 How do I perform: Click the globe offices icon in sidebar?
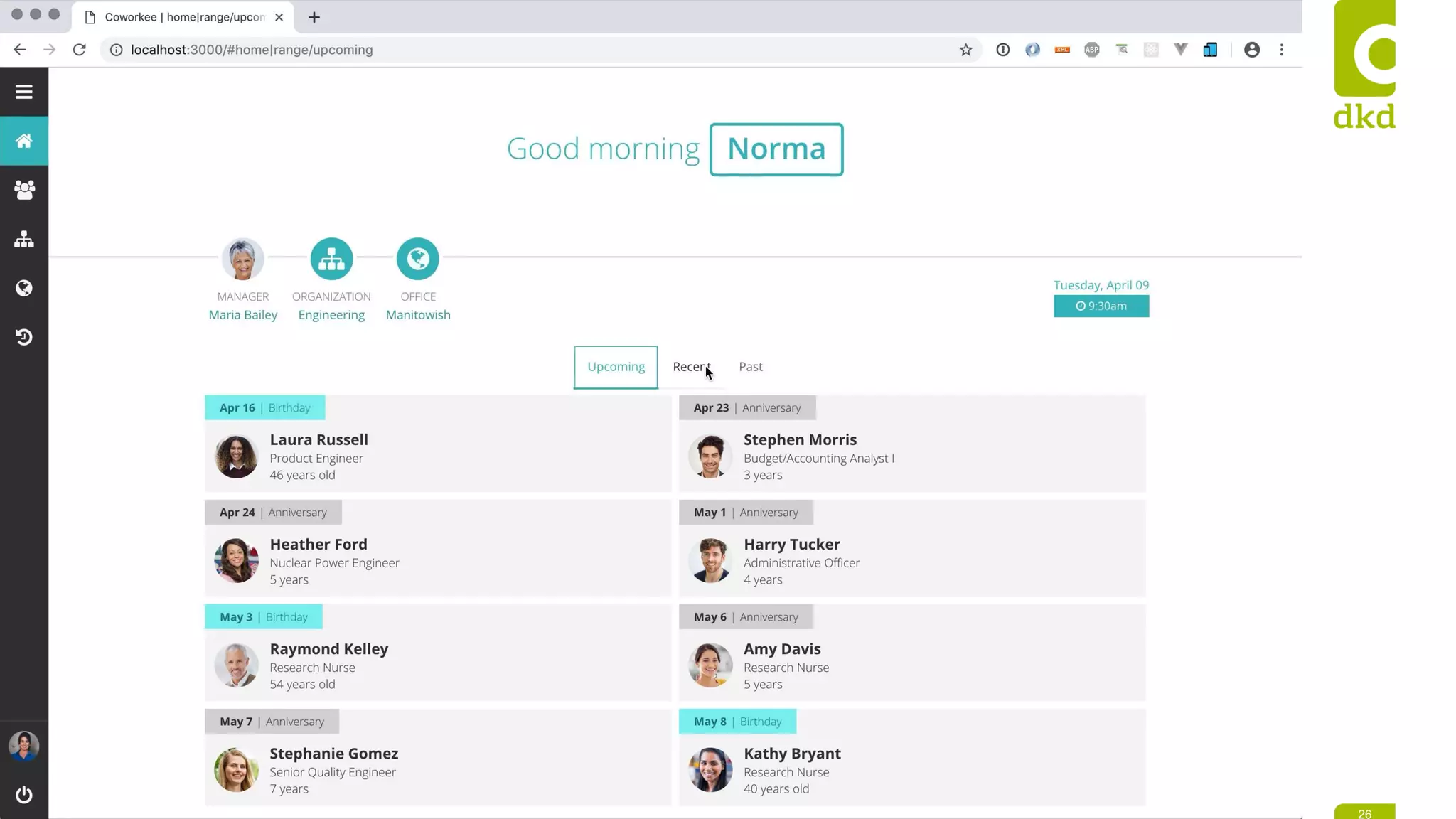[x=24, y=288]
